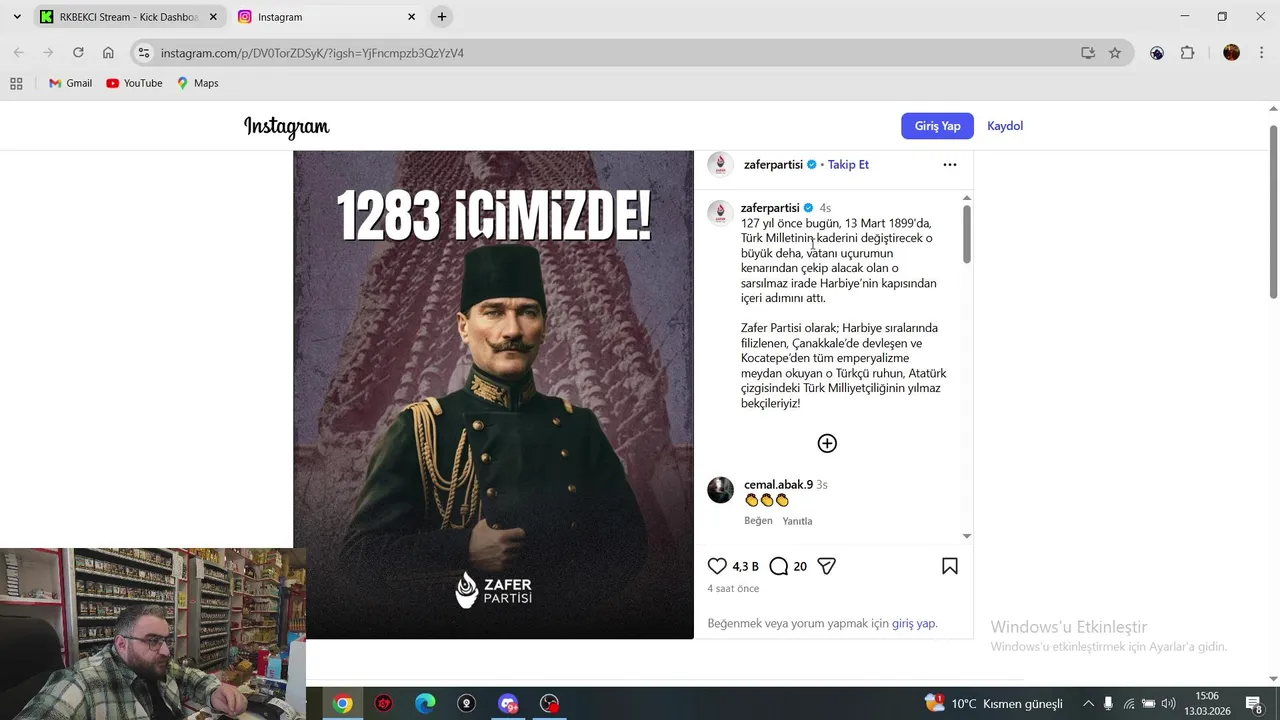Bookmark this page with the star
The image size is (1280, 720).
click(x=1115, y=53)
